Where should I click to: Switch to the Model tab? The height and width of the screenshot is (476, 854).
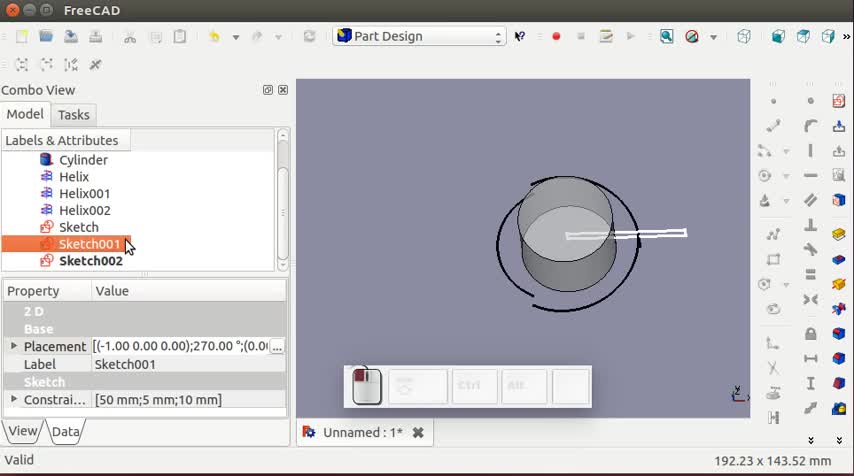pyautogui.click(x=25, y=114)
